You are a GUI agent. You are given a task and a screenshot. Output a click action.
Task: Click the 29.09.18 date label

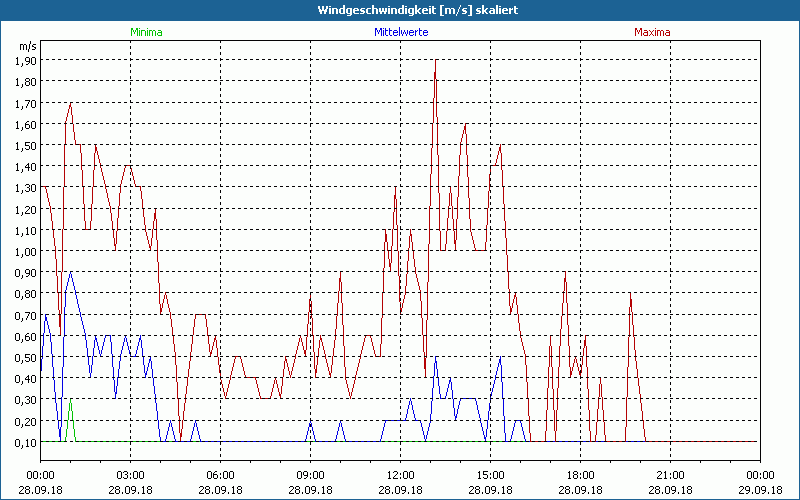coord(760,490)
